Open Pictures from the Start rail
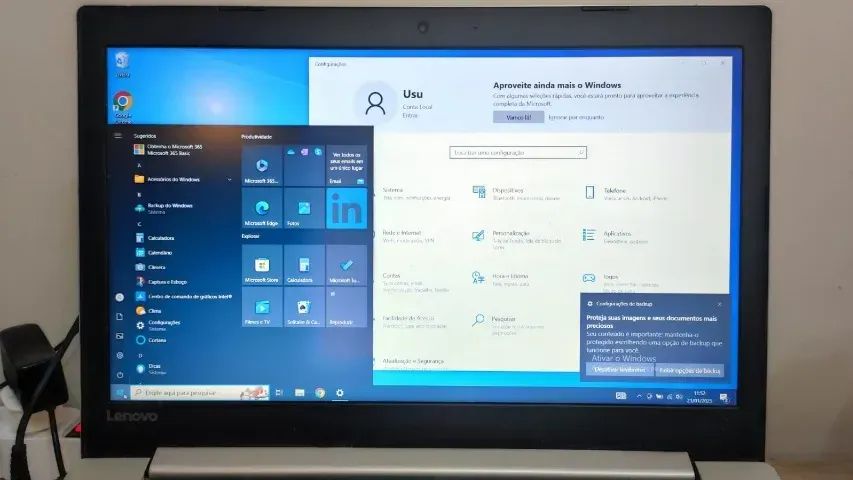This screenshot has width=853, height=480. pyautogui.click(x=120, y=336)
